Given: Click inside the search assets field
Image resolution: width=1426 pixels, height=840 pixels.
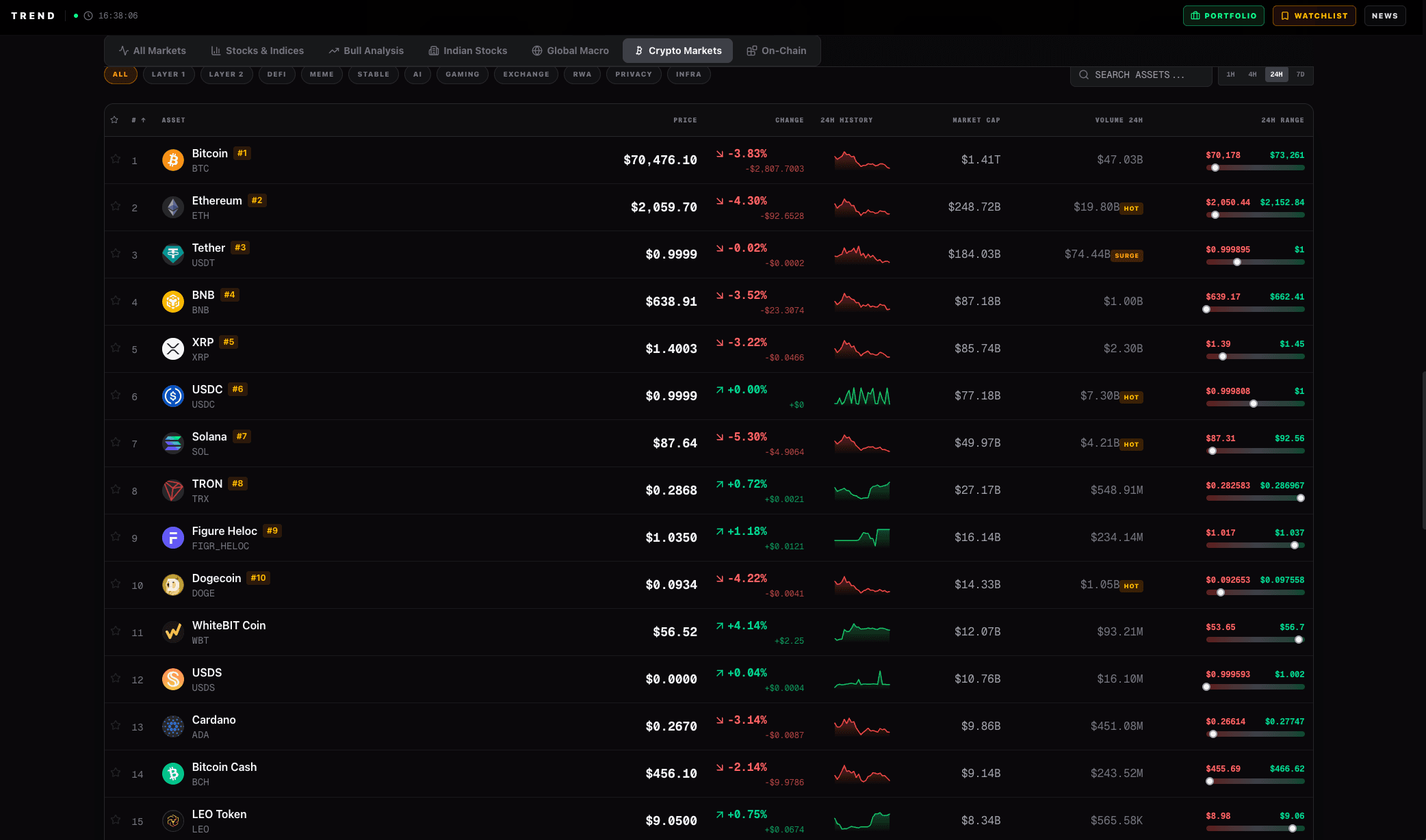Looking at the screenshot, I should 1143,74.
